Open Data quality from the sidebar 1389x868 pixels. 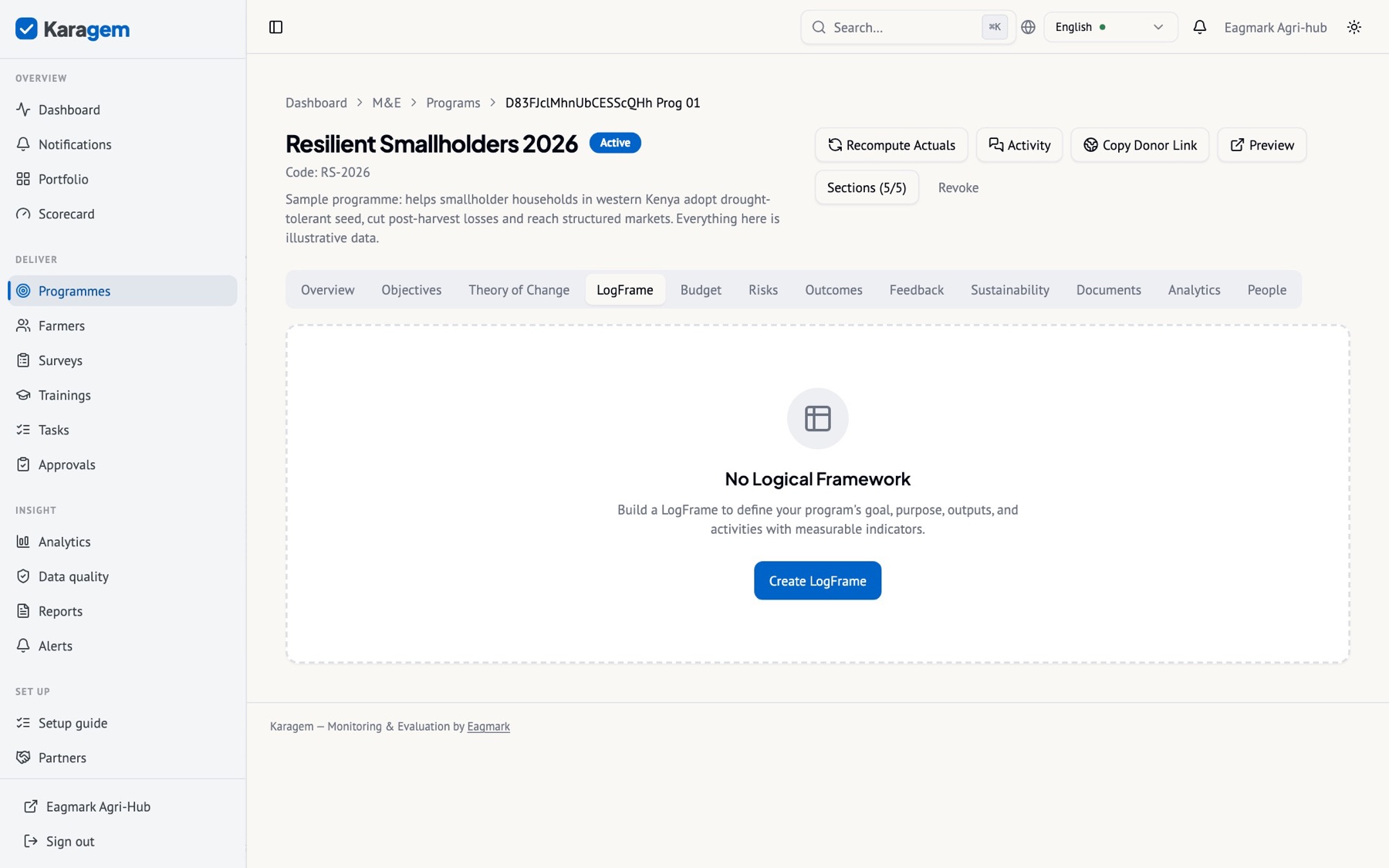(123, 576)
